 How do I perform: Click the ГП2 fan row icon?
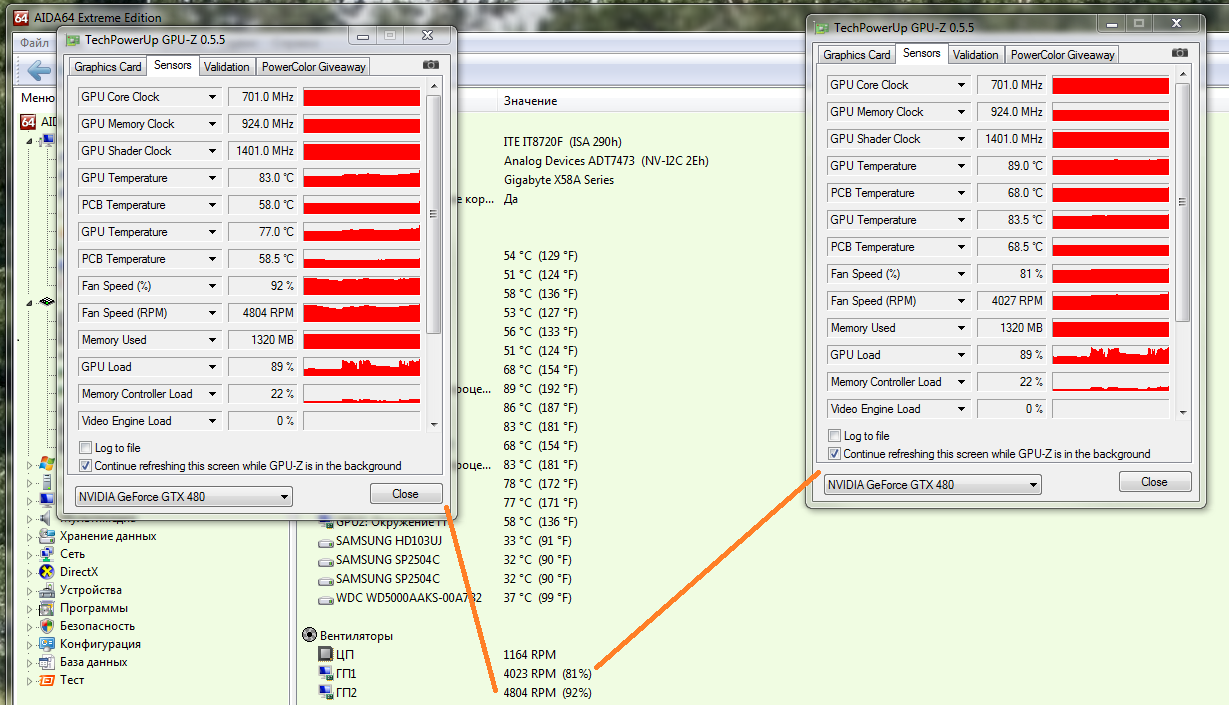[x=325, y=692]
